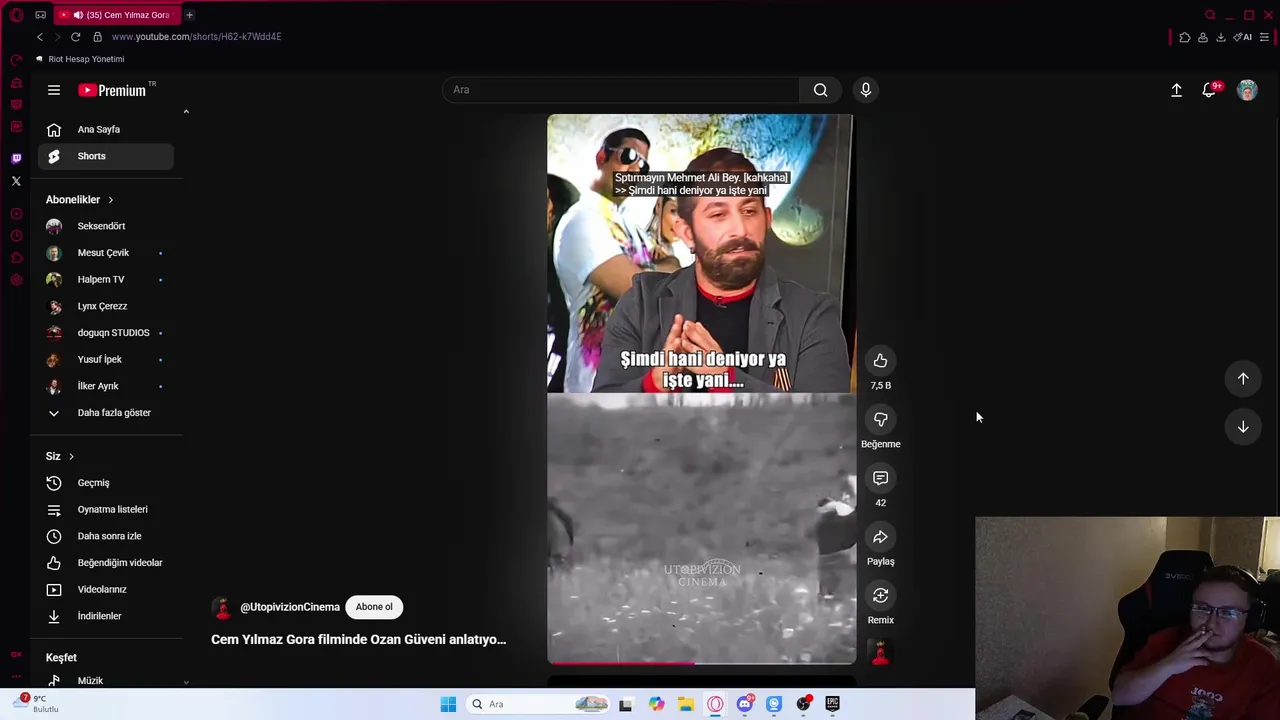This screenshot has height=720, width=1280.
Task: Open Mesut Çevik subscription channel
Action: 106,253
